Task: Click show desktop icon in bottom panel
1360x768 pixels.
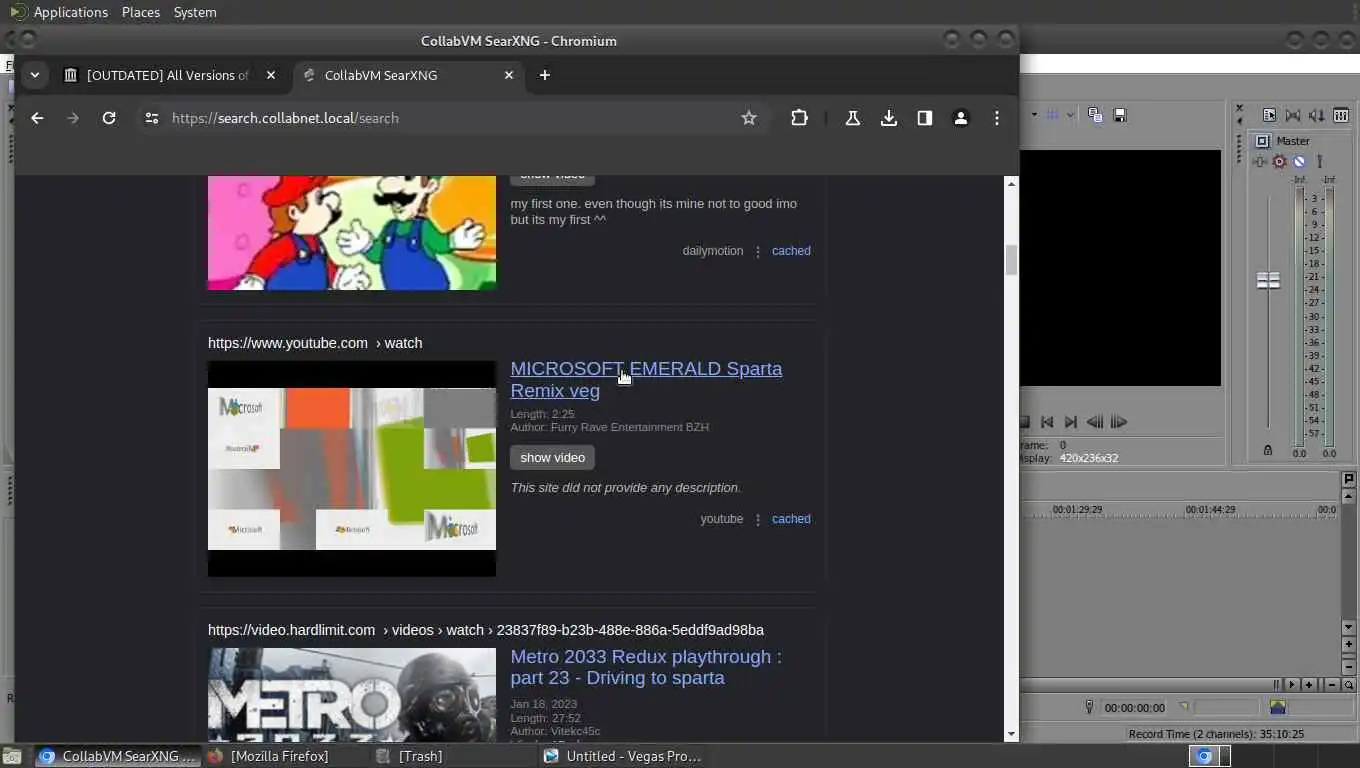Action: pyautogui.click(x=12, y=756)
